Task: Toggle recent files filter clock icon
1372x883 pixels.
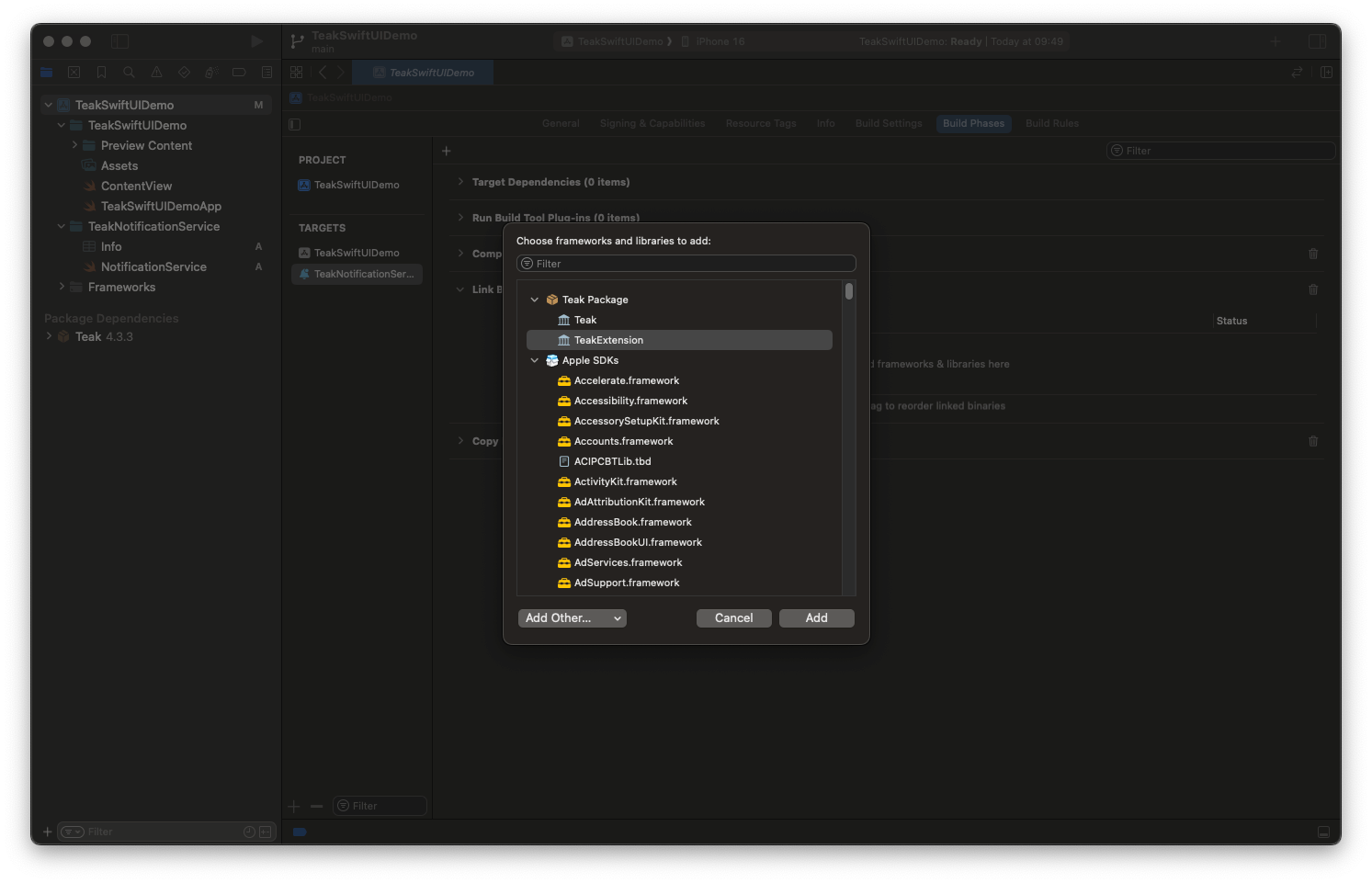Action: tap(249, 832)
